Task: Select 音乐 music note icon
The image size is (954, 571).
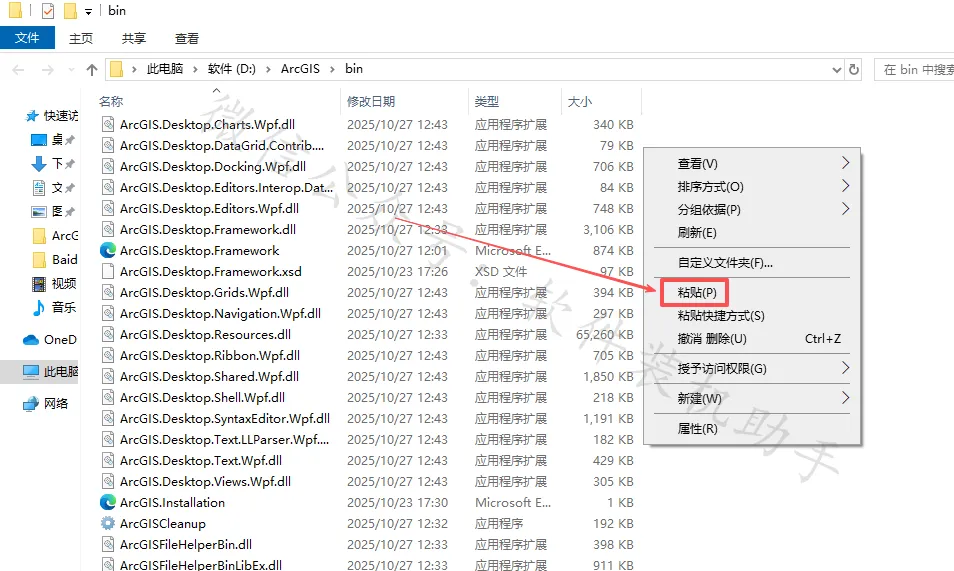Action: (38, 307)
